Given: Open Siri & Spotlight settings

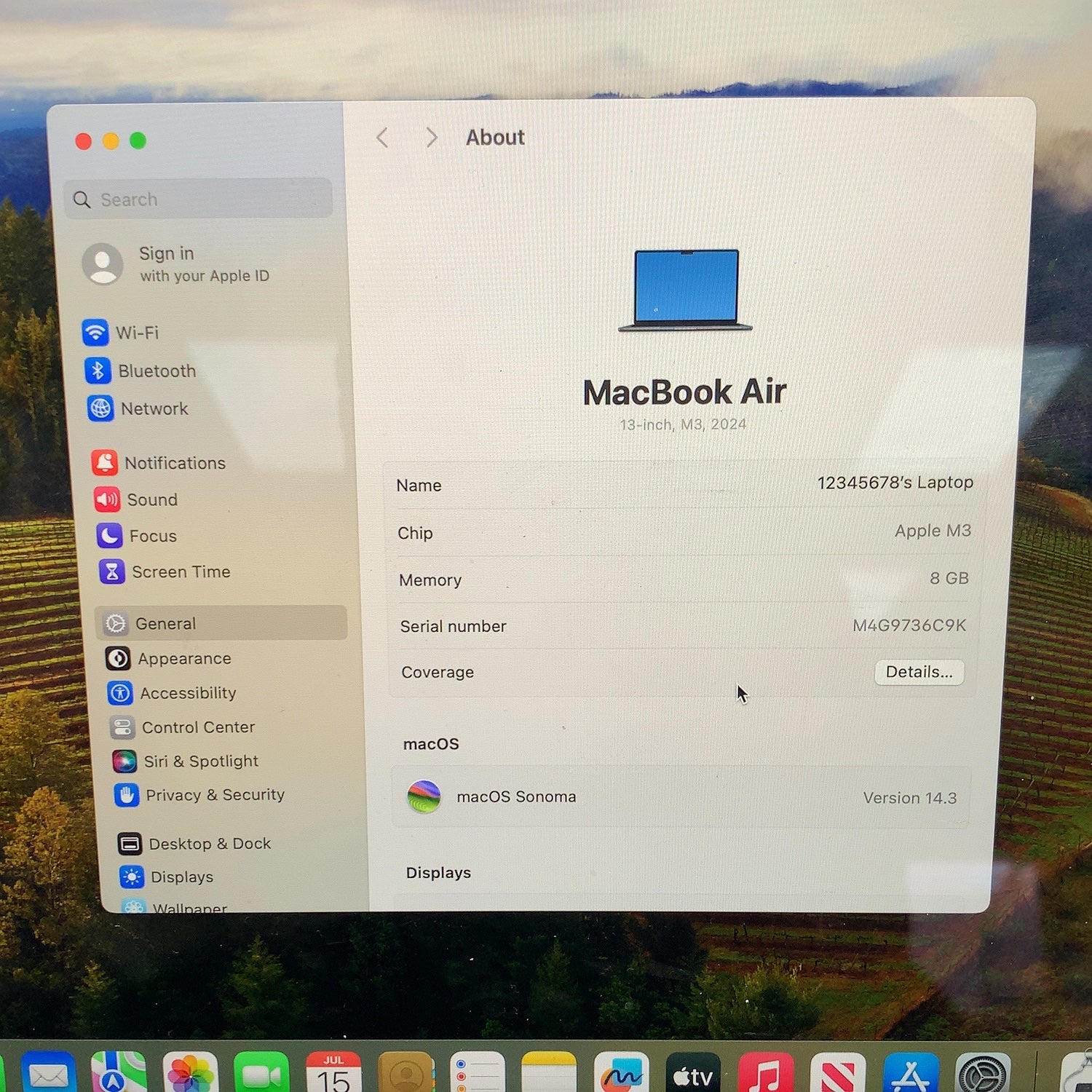Looking at the screenshot, I should pos(185,761).
